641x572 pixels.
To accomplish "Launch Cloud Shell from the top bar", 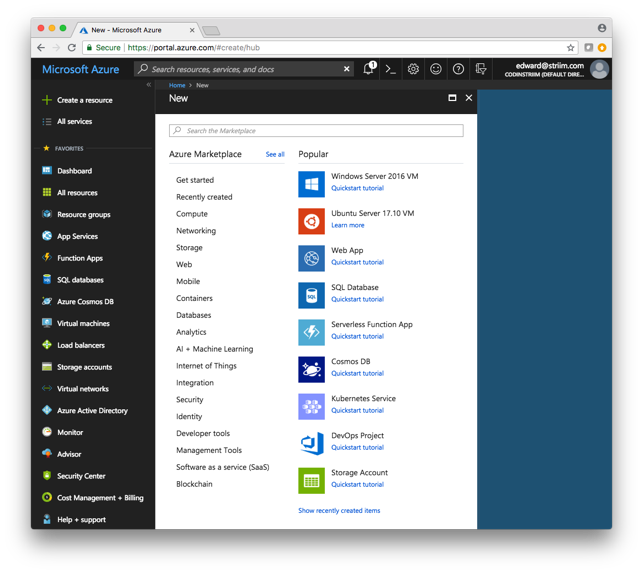I will point(391,69).
